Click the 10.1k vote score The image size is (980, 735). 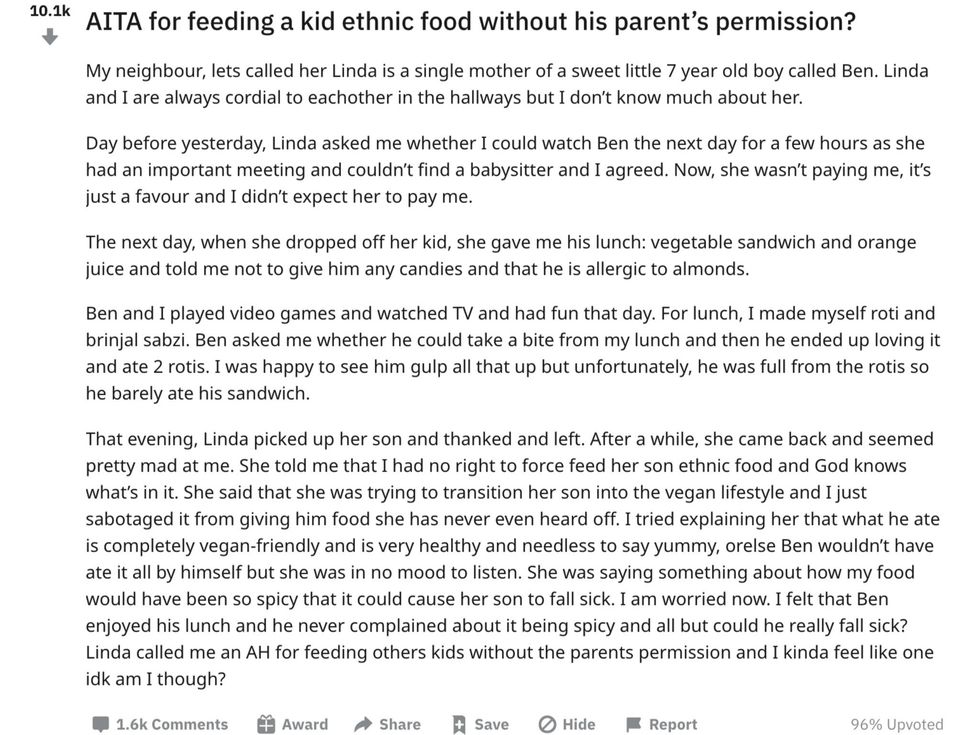pos(49,11)
